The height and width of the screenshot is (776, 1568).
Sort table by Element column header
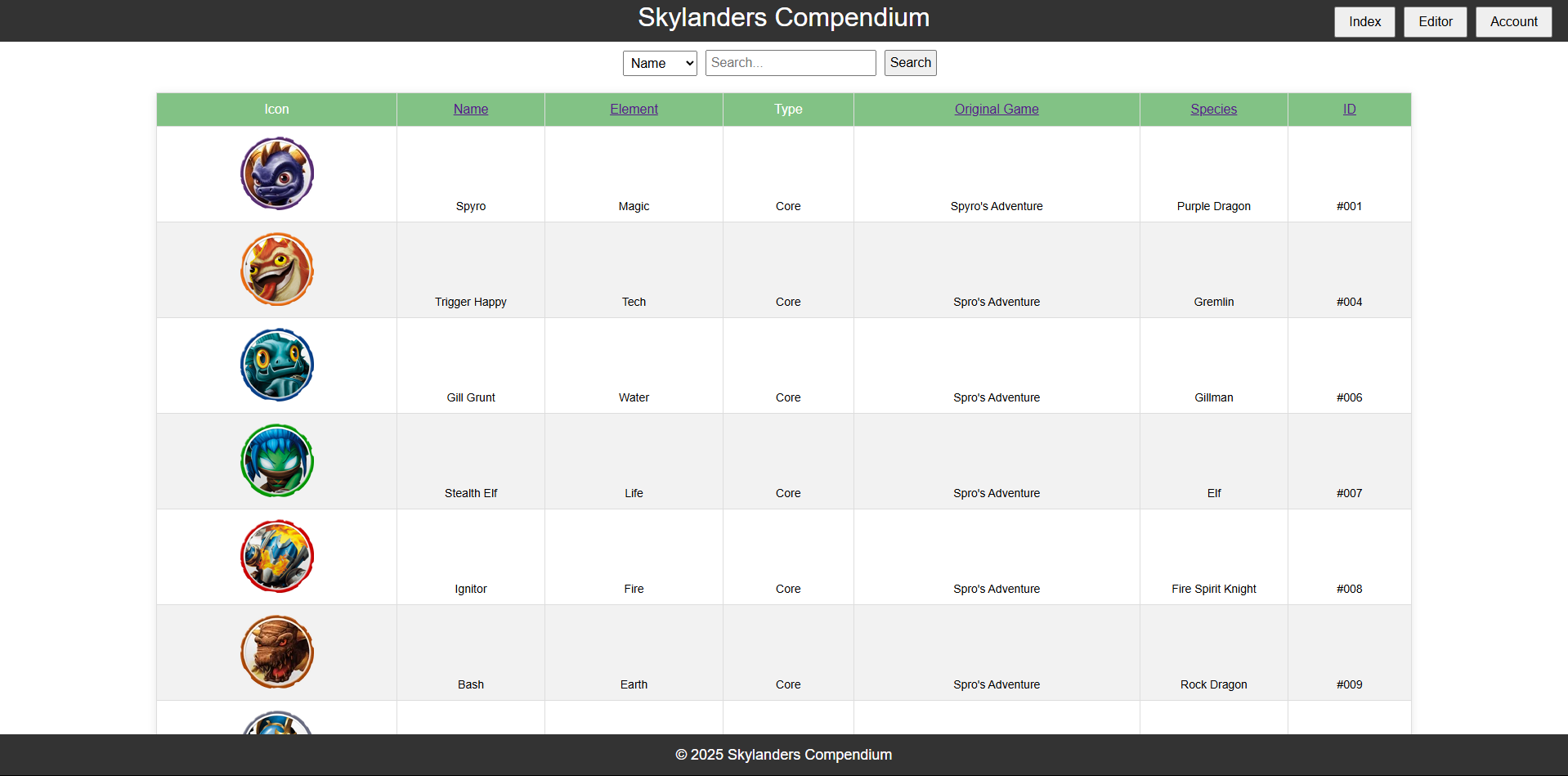tap(634, 110)
